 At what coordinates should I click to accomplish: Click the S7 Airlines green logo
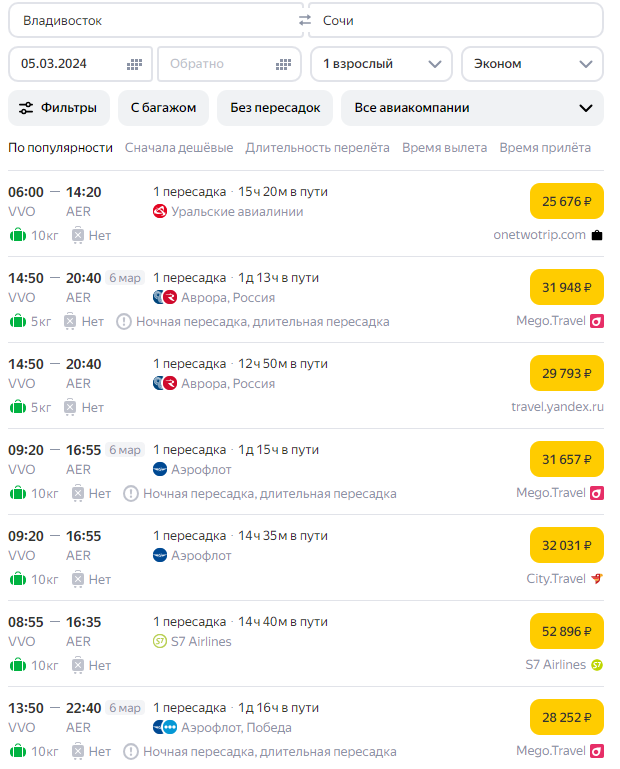160,641
